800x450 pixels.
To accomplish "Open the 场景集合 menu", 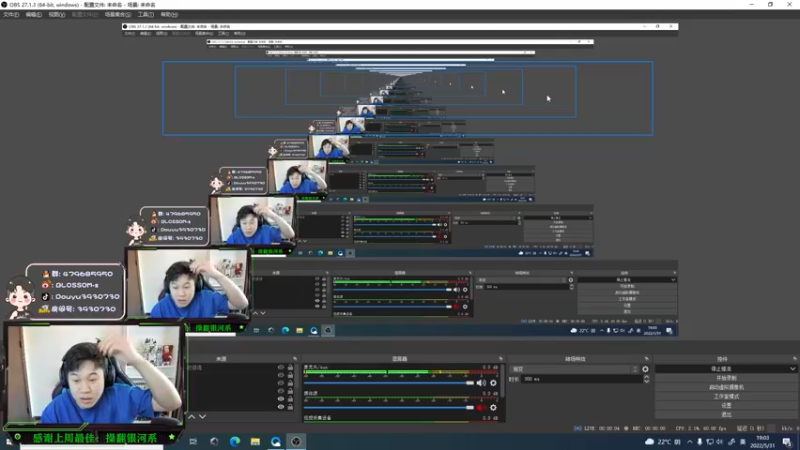I will tap(118, 14).
